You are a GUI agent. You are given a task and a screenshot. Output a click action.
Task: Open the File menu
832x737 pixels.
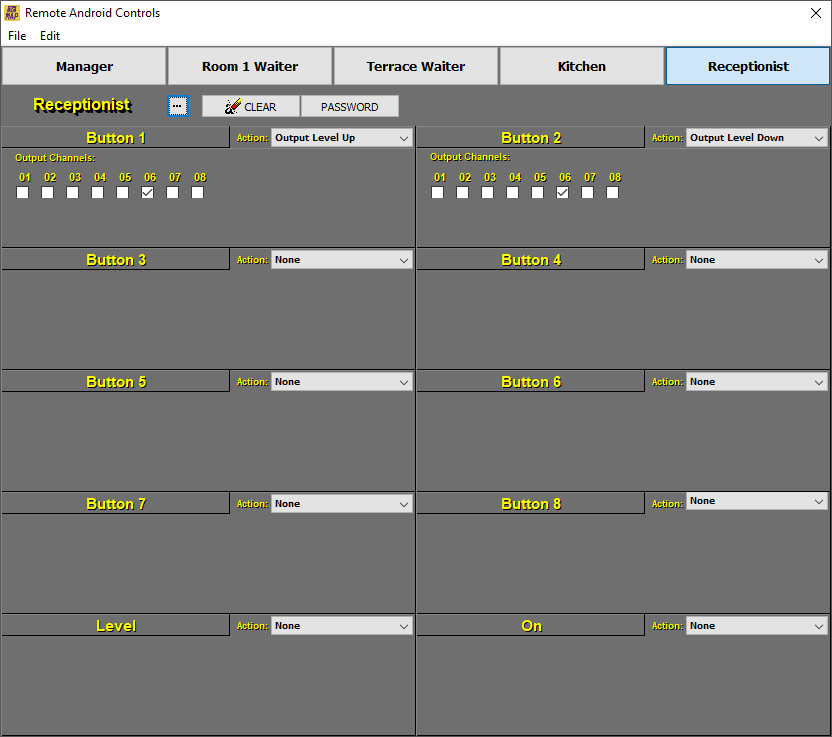tap(16, 35)
